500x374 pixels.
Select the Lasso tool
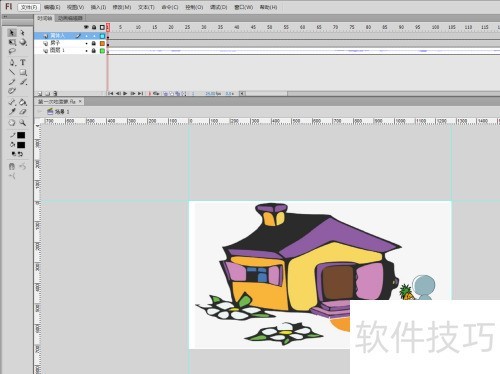click(x=12, y=52)
